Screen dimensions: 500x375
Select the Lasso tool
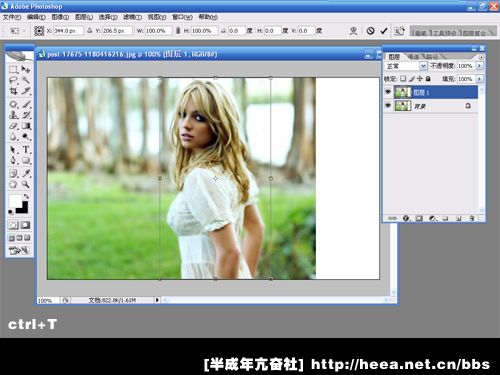point(13,80)
